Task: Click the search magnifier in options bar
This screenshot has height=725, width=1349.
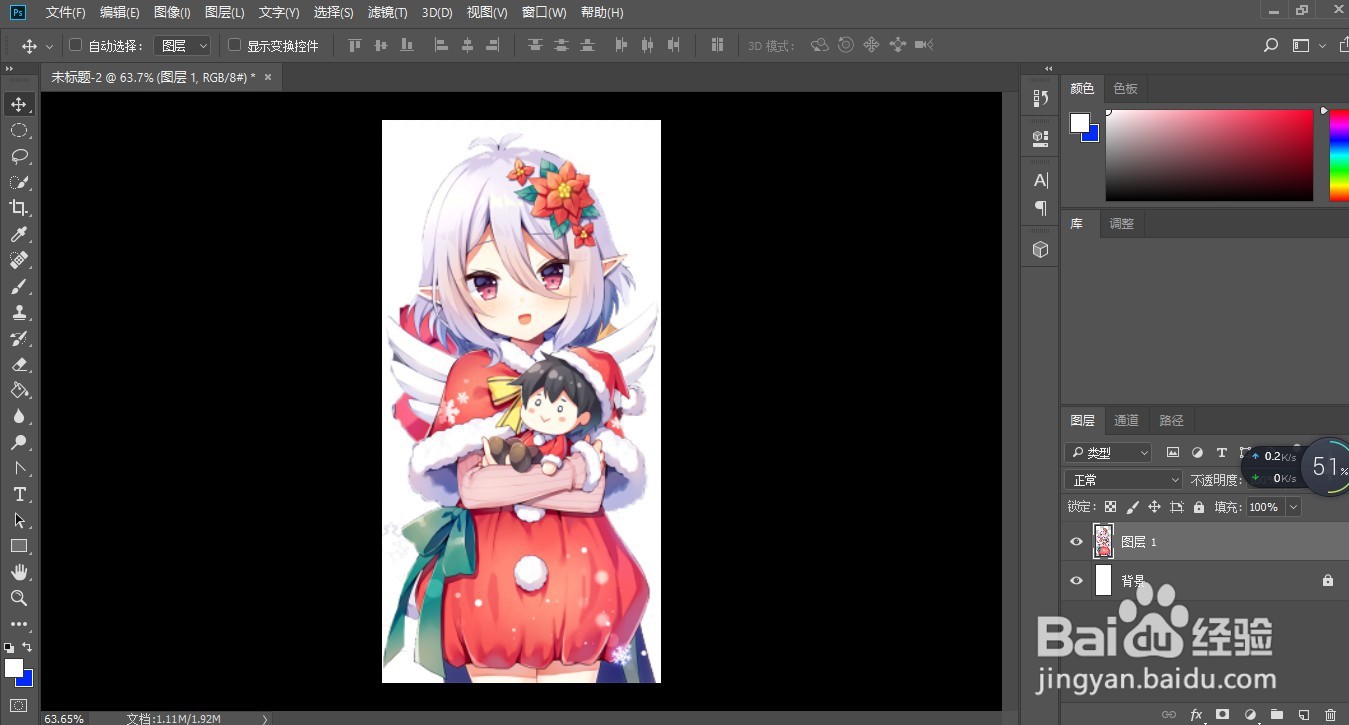Action: [1271, 45]
